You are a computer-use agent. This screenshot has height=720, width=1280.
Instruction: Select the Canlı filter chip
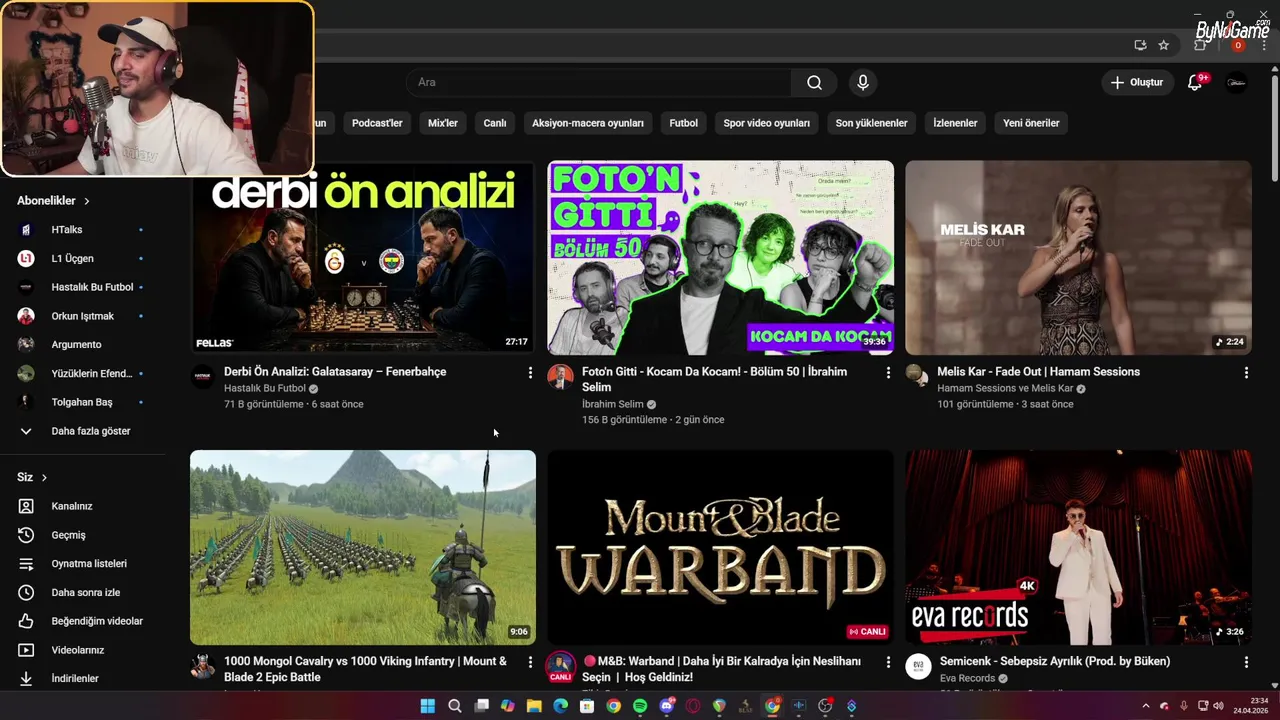pos(495,123)
